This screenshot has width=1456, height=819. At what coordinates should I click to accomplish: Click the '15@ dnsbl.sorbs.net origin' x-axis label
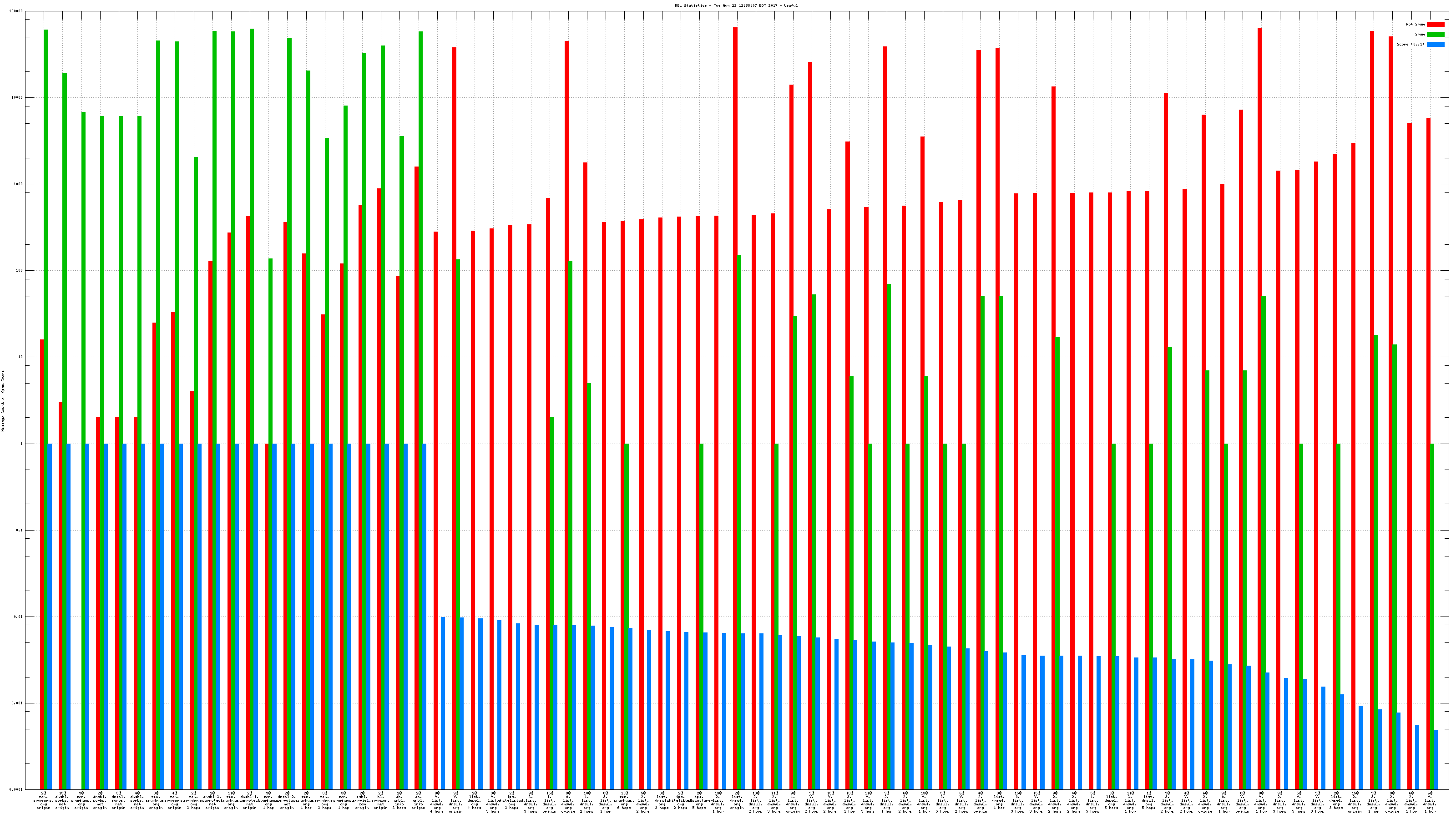click(x=62, y=801)
